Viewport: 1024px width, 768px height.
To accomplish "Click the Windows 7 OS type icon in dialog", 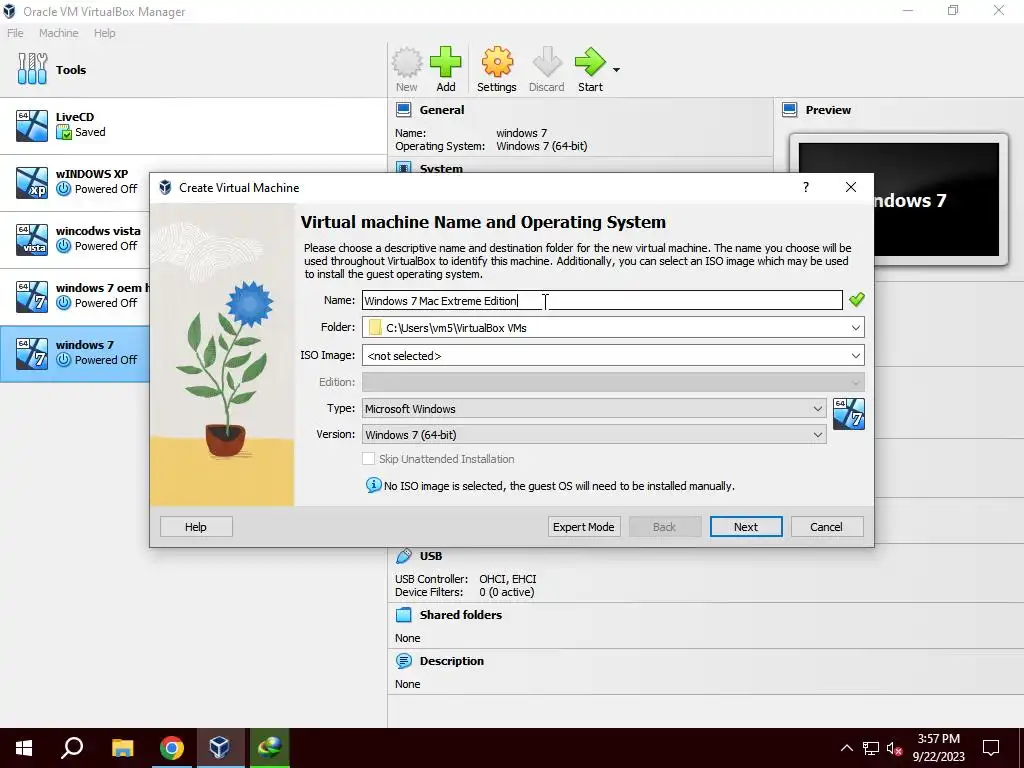I will pos(849,414).
